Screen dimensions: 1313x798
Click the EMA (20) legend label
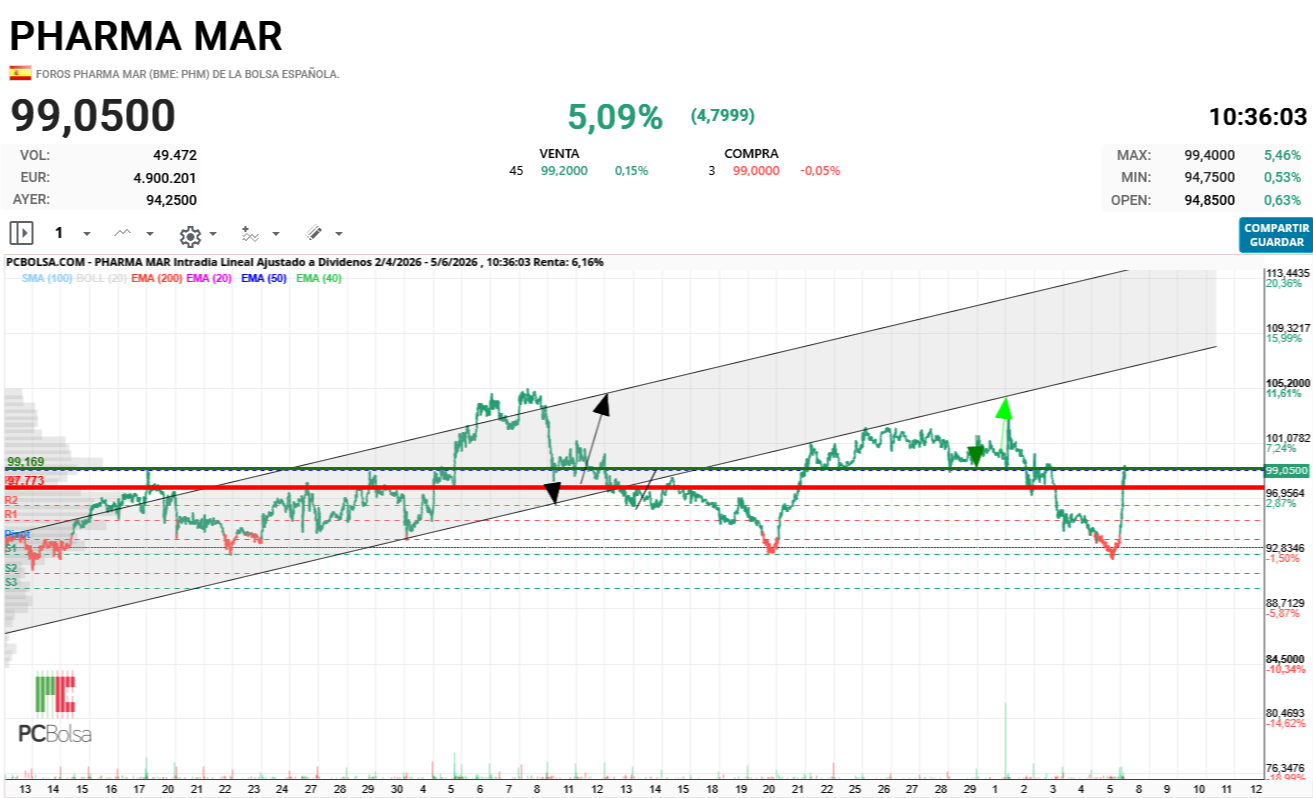pos(208,278)
